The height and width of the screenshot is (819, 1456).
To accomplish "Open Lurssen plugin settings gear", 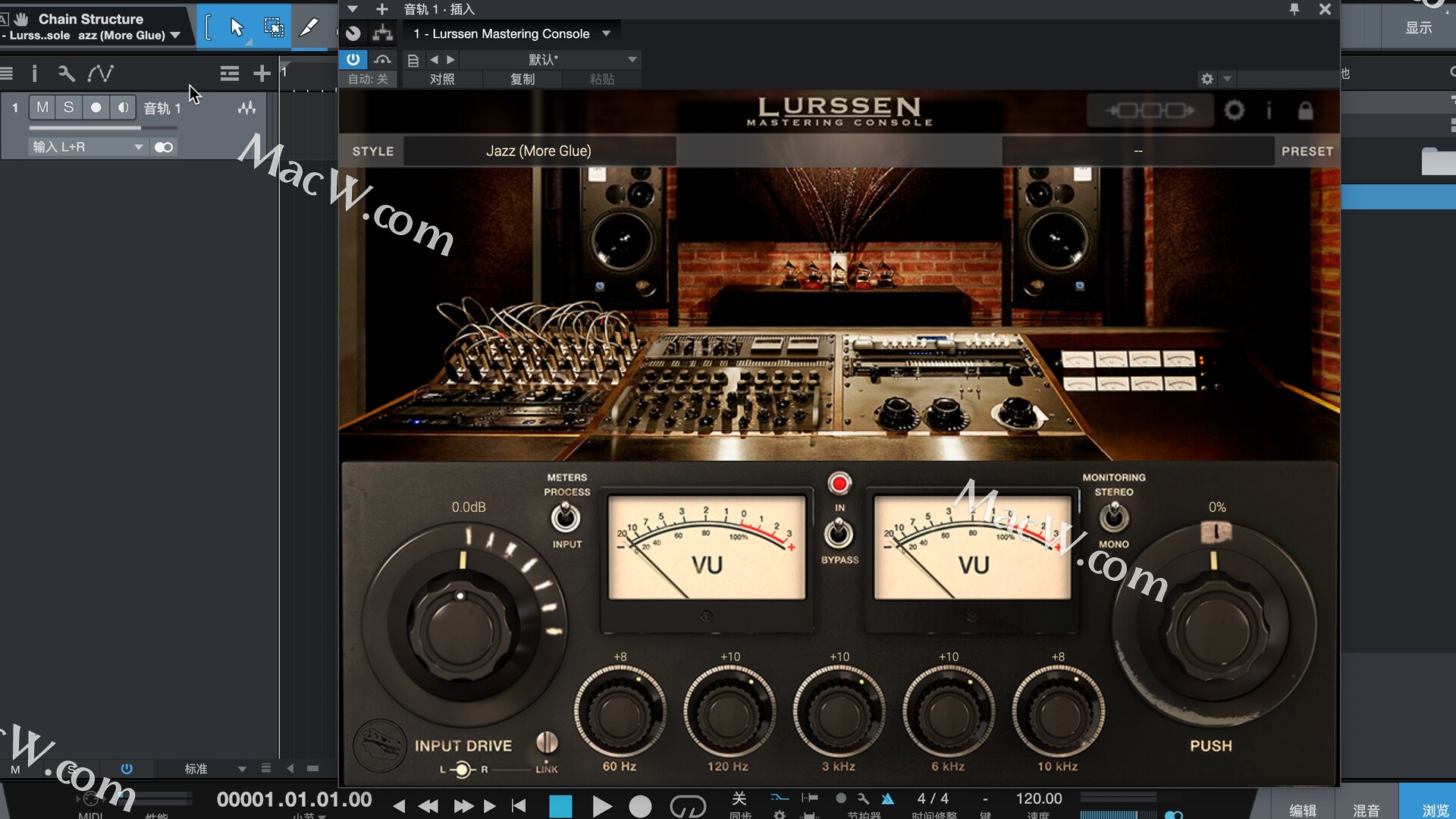I will point(1234,111).
